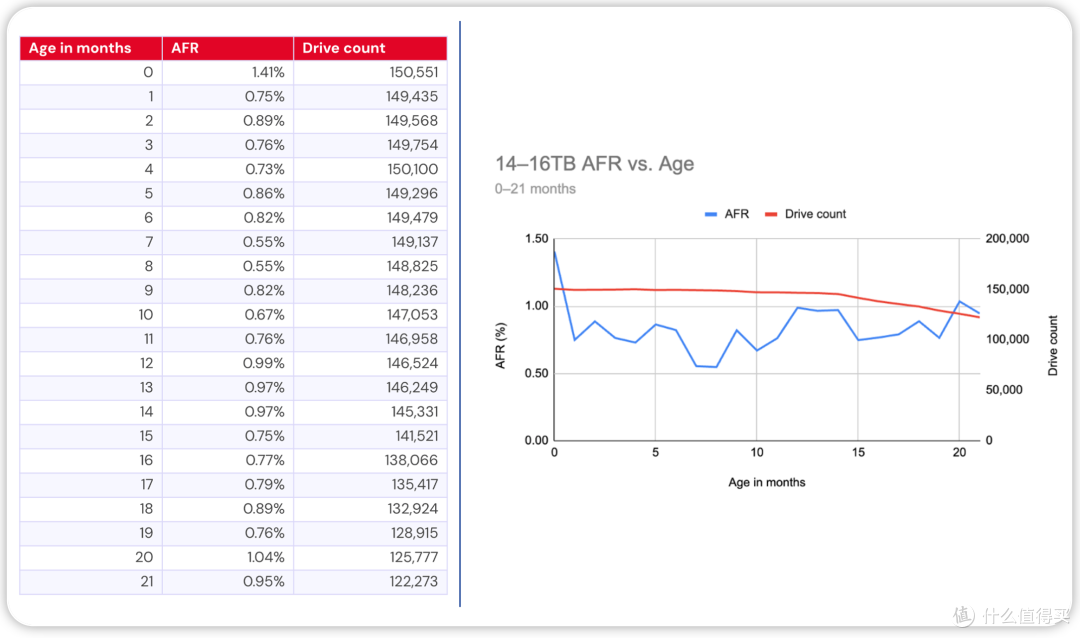Click the x-axis tick labeled 15
Screen dimensions: 1080x638
(858, 453)
